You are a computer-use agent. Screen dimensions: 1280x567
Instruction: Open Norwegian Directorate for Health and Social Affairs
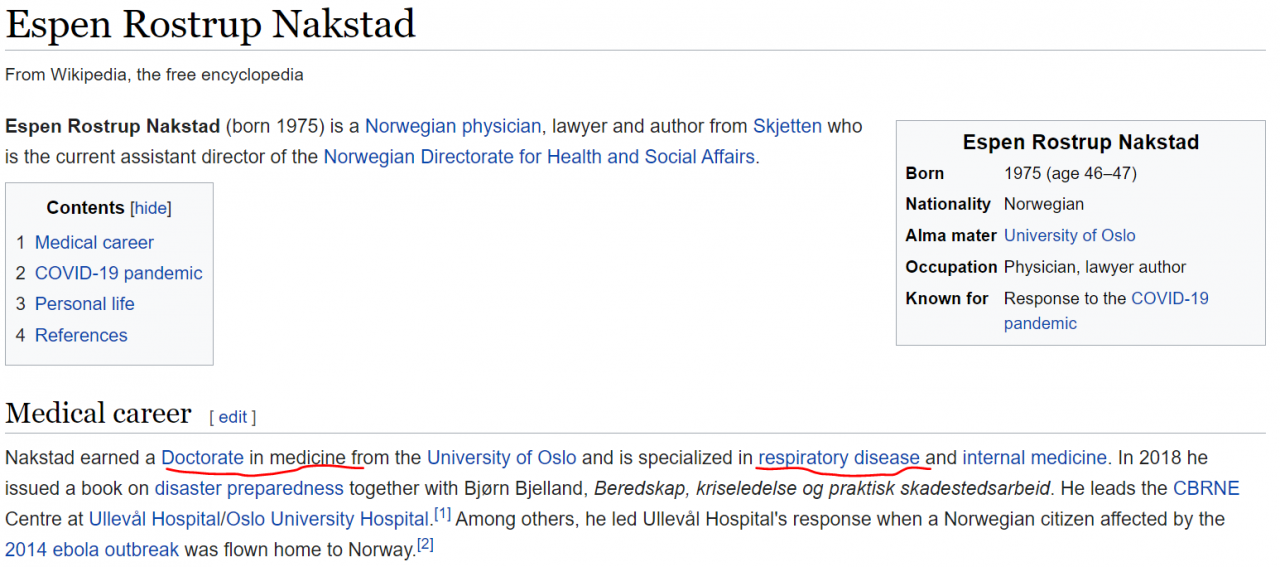(539, 157)
